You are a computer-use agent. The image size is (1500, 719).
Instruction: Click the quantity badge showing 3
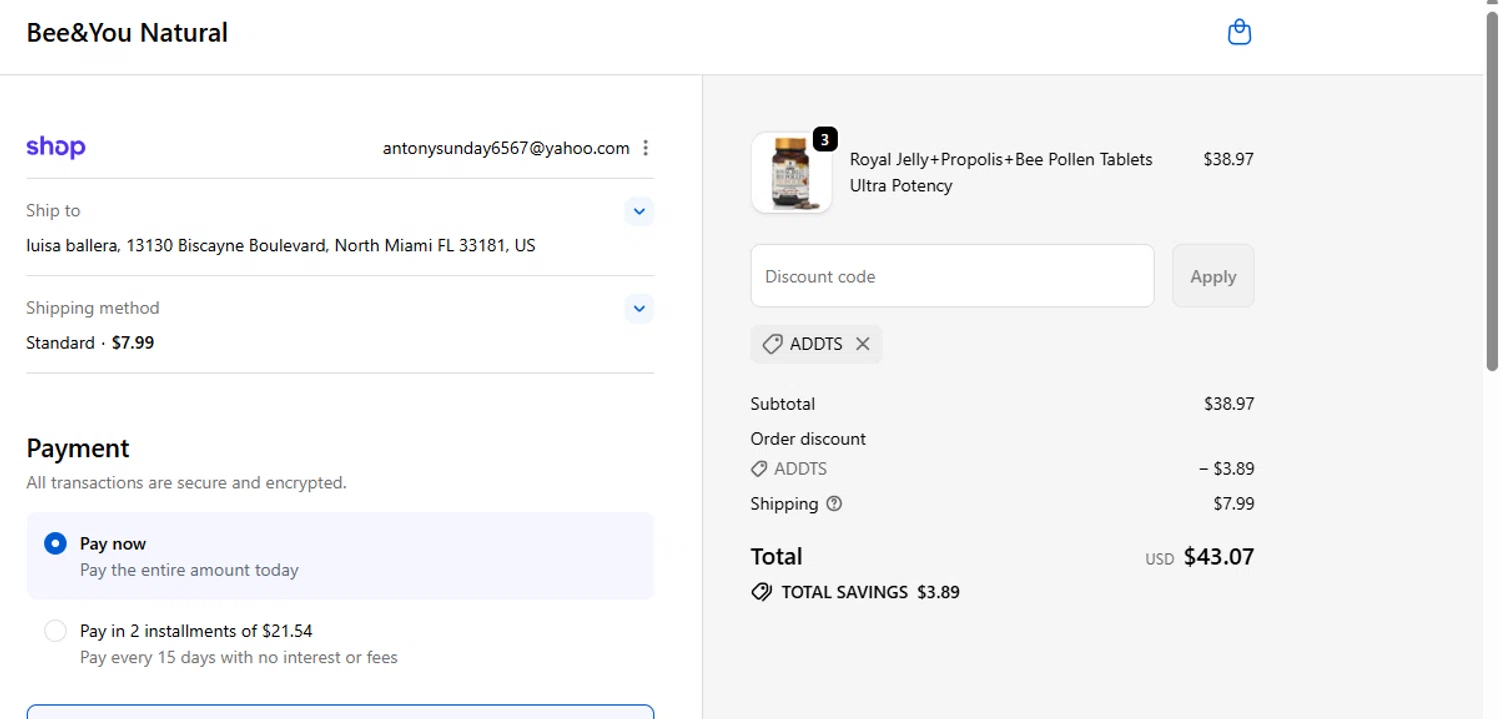coord(825,140)
